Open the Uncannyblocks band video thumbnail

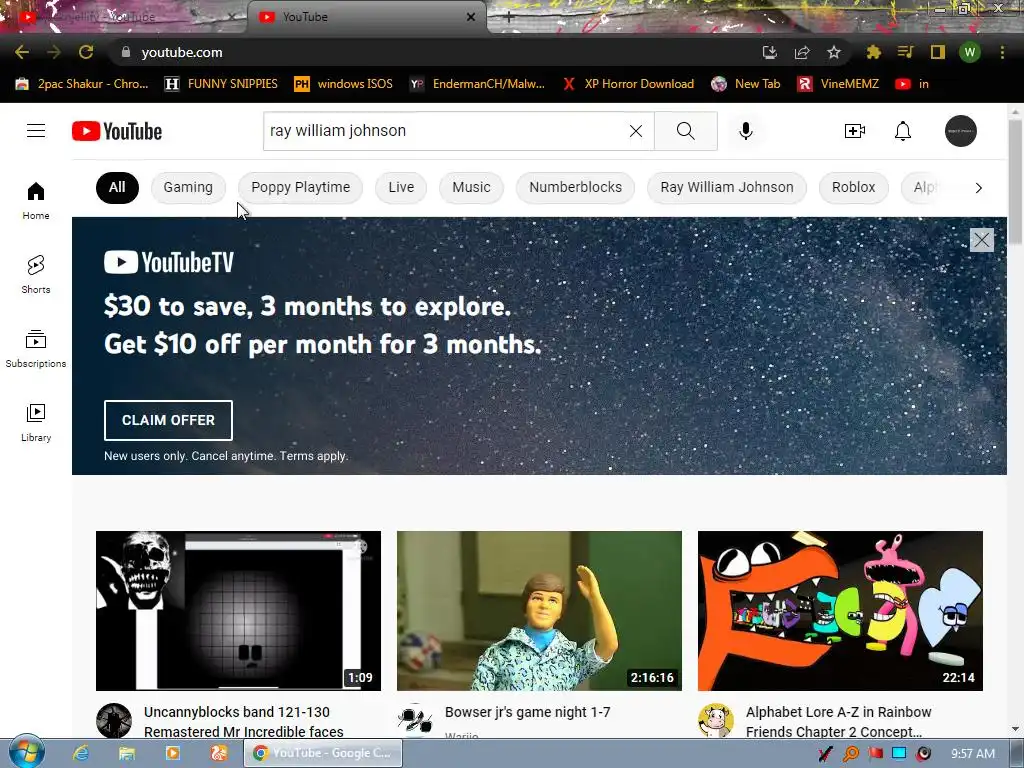(238, 611)
